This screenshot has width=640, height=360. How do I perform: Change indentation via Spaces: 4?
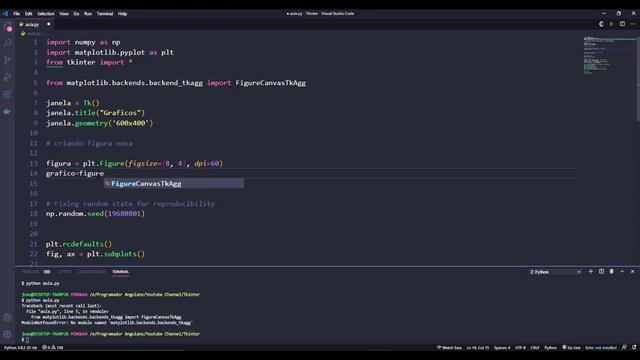[502, 348]
